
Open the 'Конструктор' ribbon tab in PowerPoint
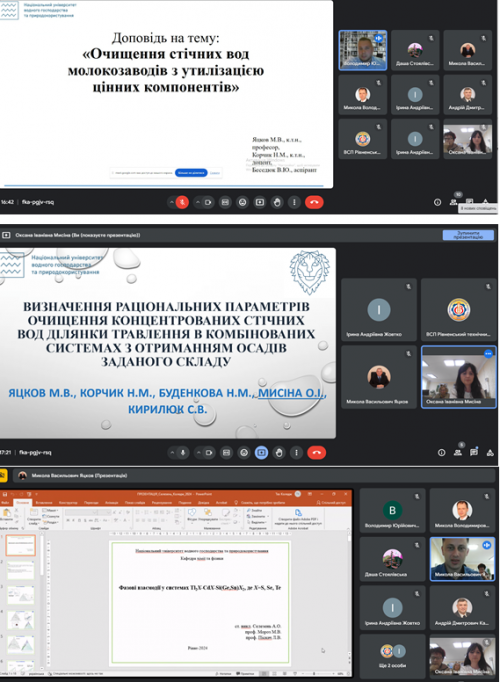point(68,502)
